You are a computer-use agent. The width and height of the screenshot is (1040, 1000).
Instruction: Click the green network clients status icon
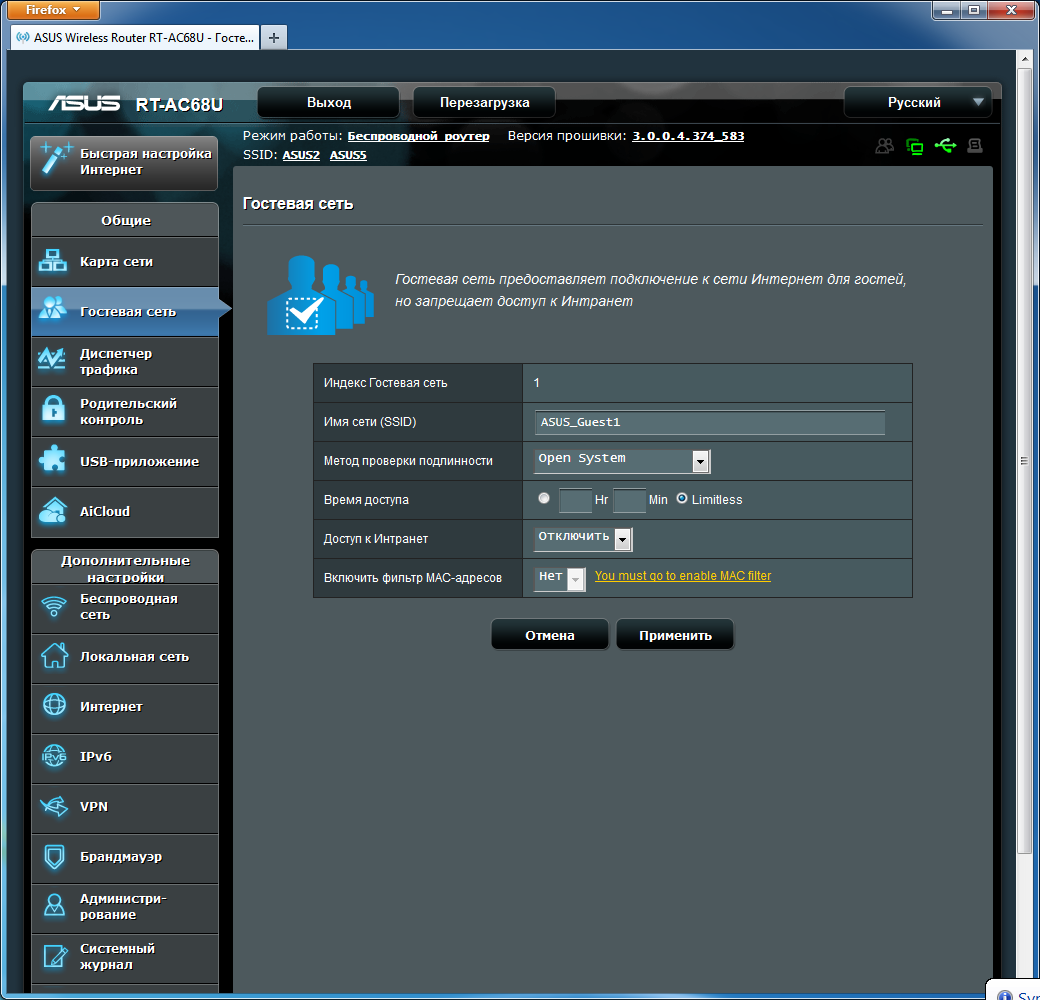click(x=915, y=146)
